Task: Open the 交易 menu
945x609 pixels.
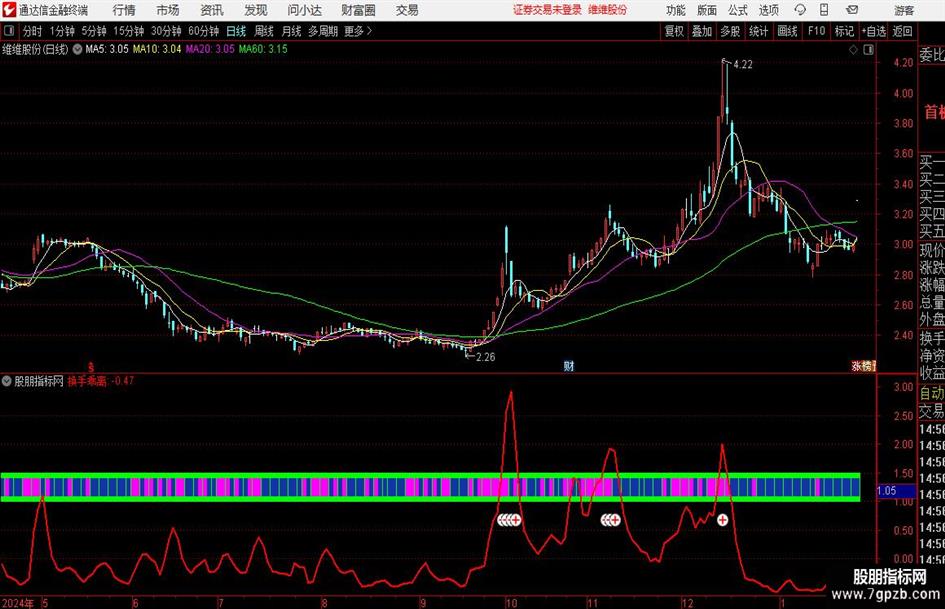Action: [x=407, y=10]
